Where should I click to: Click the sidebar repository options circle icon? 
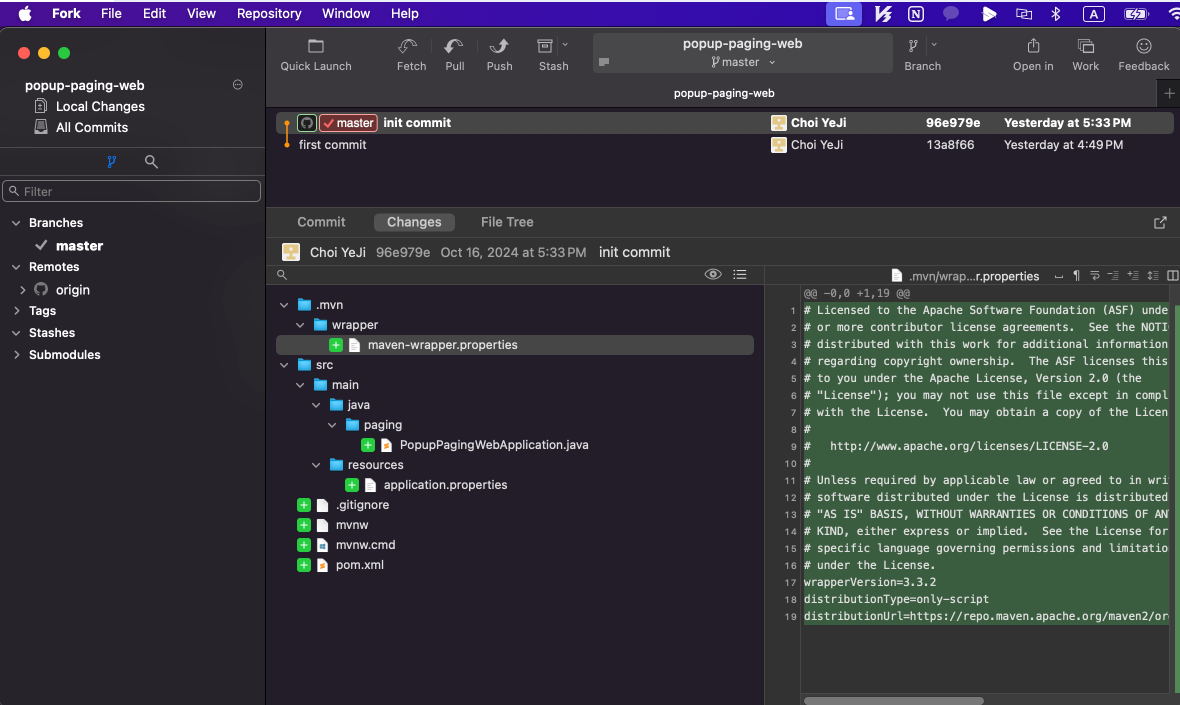coord(238,85)
